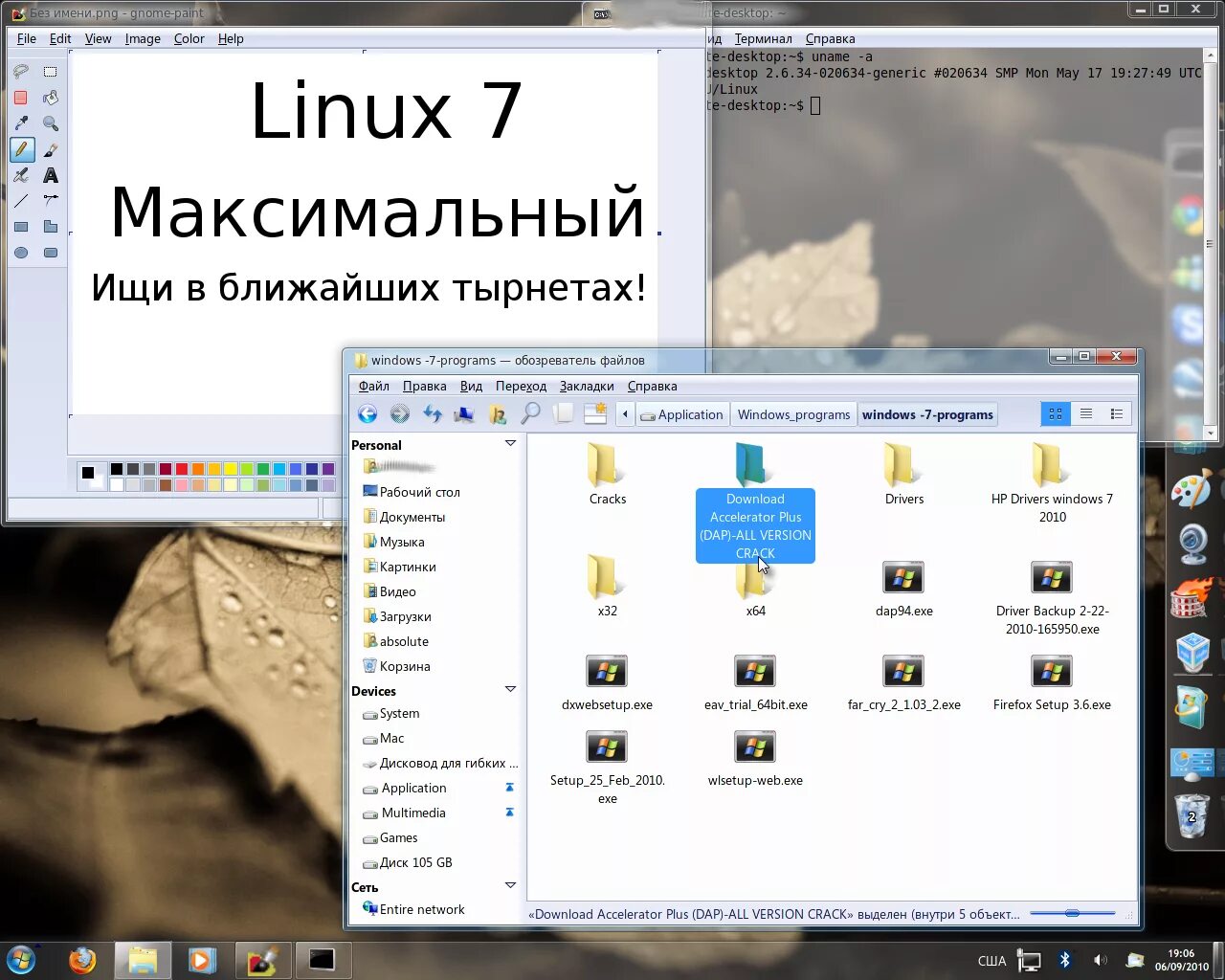The width and height of the screenshot is (1225, 980).
Task: Open the File menu in gnome-paint
Action: tap(27, 38)
